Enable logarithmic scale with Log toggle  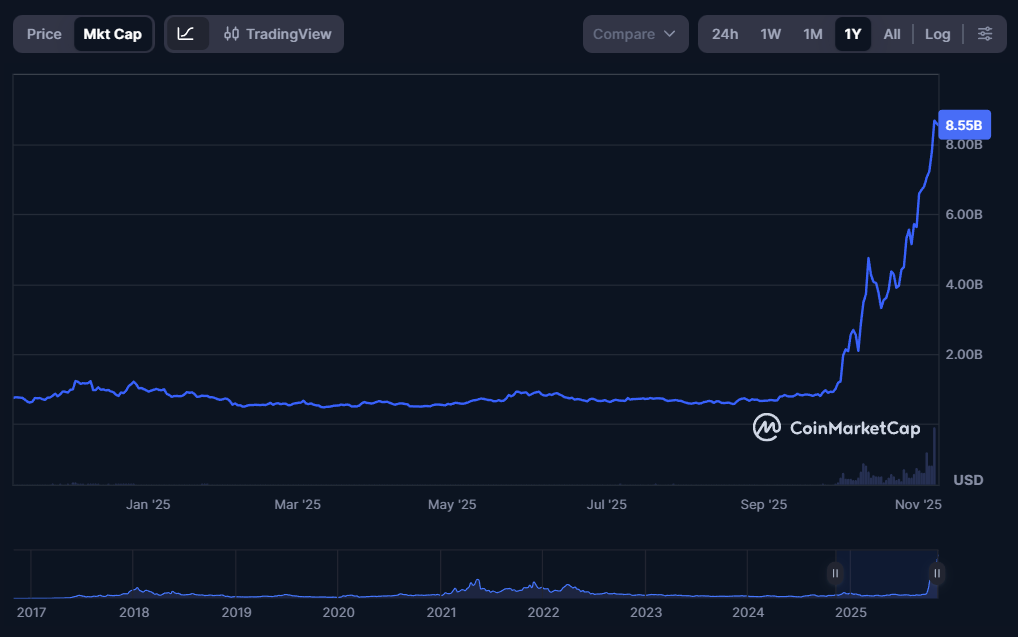(x=937, y=33)
